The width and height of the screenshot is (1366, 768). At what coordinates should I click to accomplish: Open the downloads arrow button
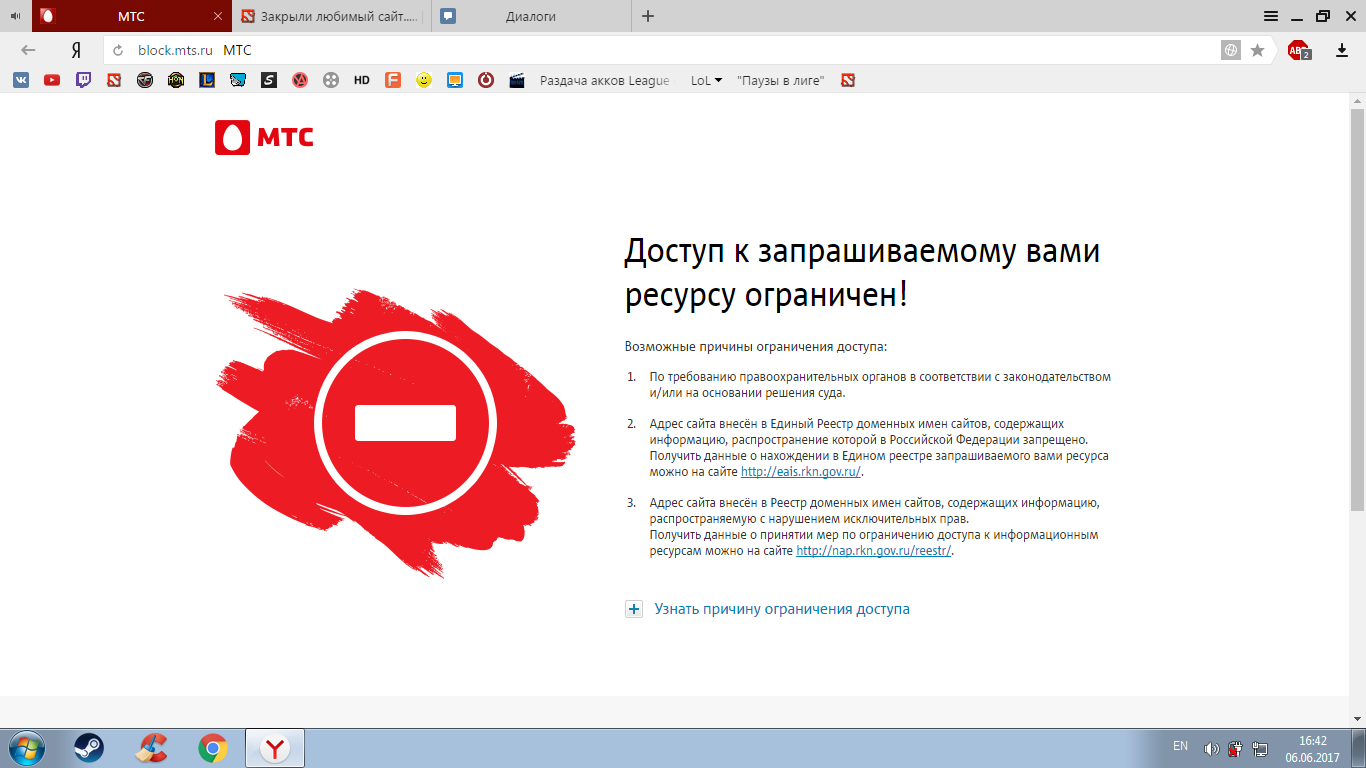[x=1342, y=50]
